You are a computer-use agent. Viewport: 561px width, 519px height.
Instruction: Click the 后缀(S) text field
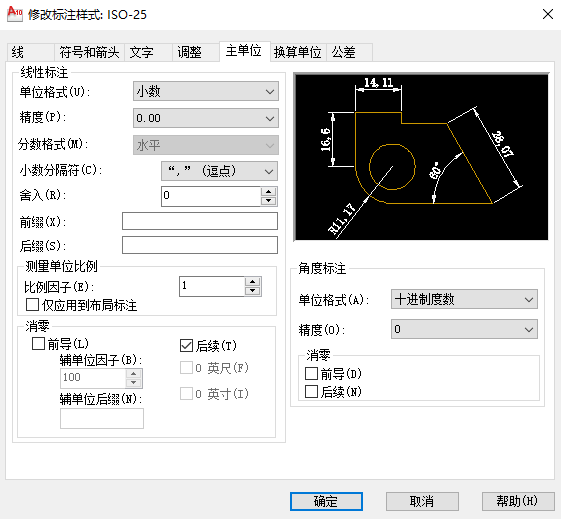200,245
